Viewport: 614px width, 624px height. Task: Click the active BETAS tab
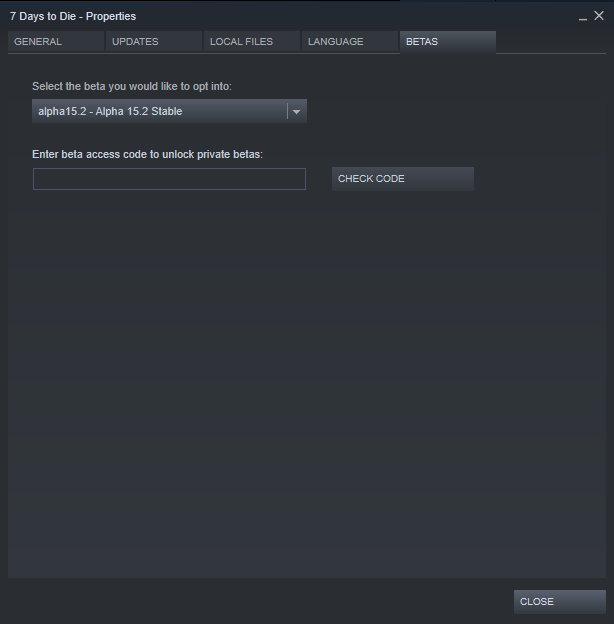(x=448, y=41)
